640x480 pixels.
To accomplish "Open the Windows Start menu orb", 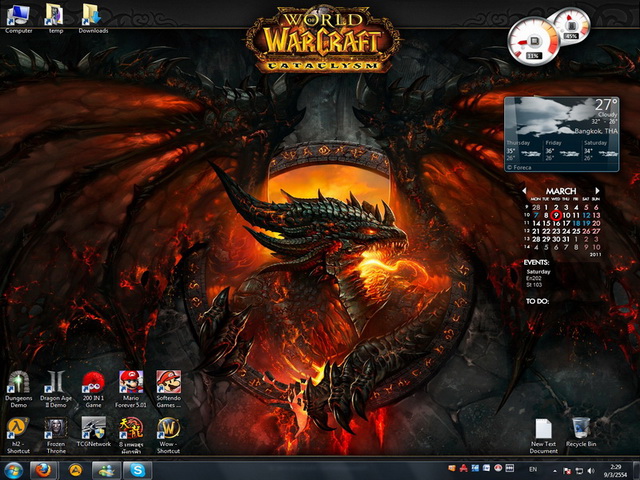I will coord(13,471).
